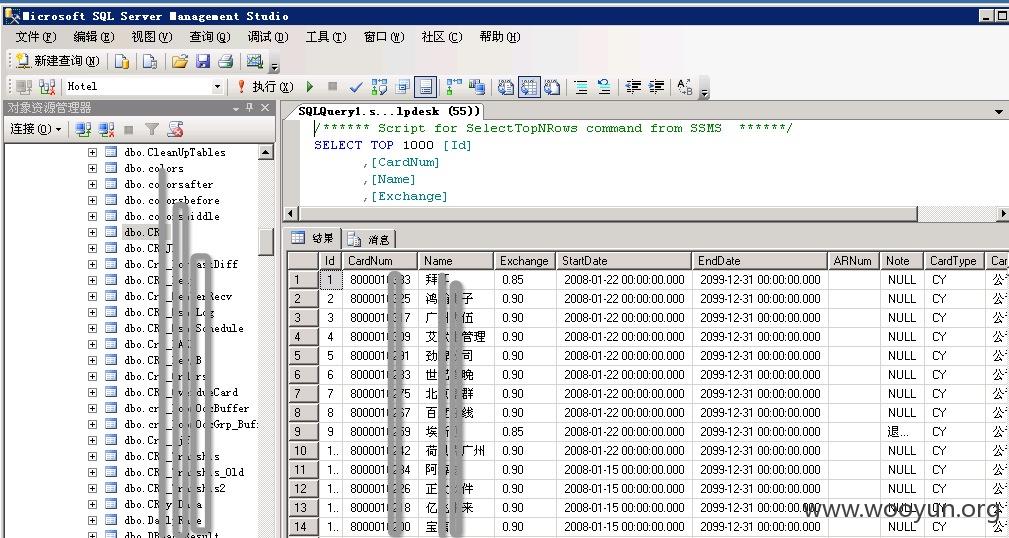Click the 新建查询 new query button
This screenshot has width=1009, height=538.
(x=58, y=61)
